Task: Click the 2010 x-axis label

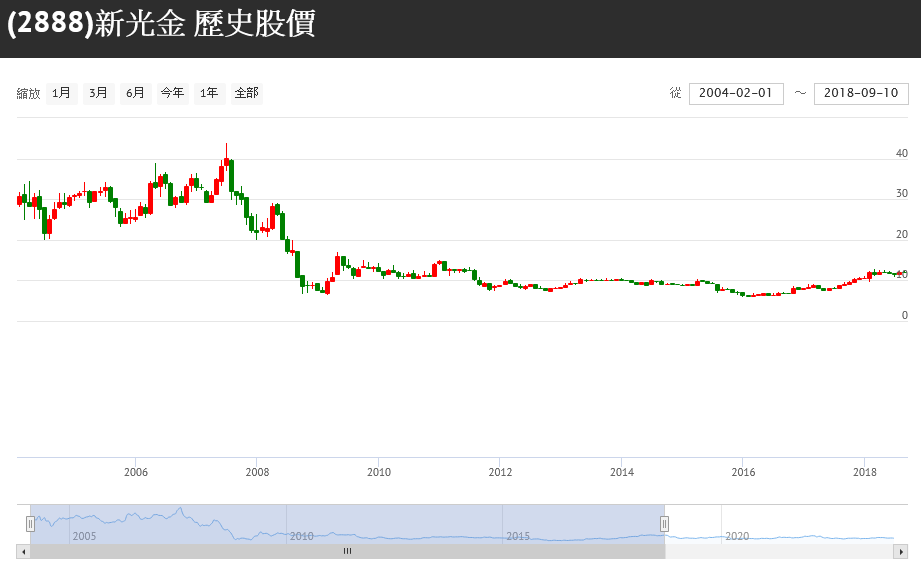Action: 379,472
